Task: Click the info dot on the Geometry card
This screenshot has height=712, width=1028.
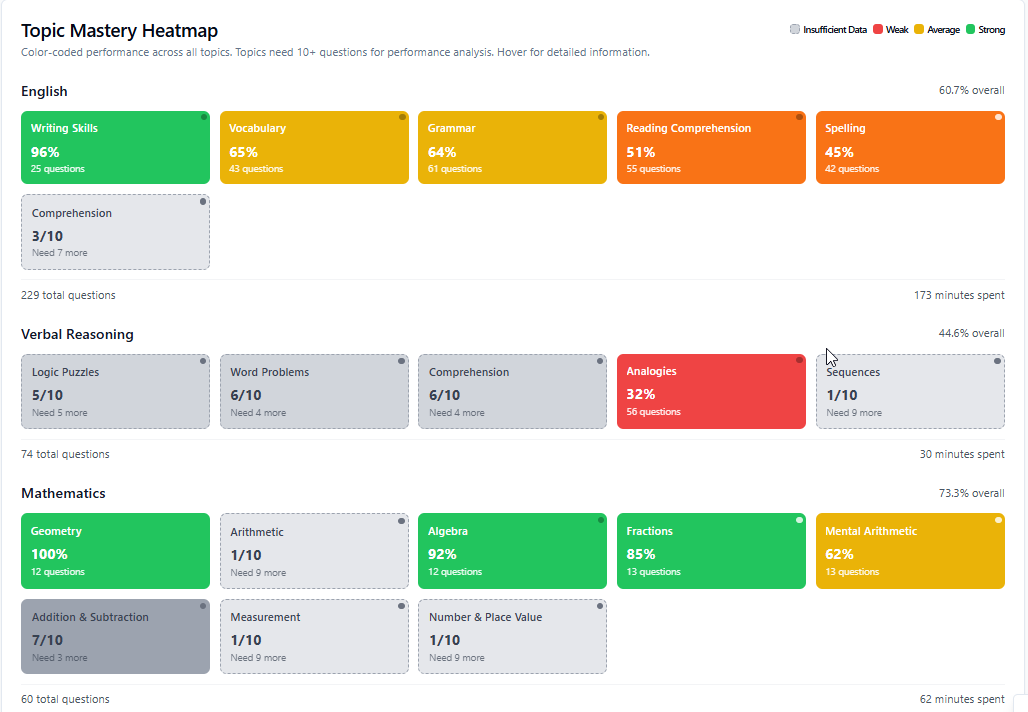Action: click(203, 520)
